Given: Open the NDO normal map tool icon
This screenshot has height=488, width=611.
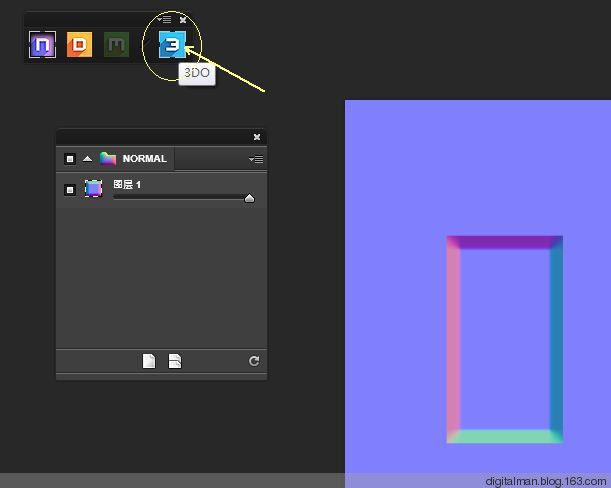Looking at the screenshot, I should 42,44.
